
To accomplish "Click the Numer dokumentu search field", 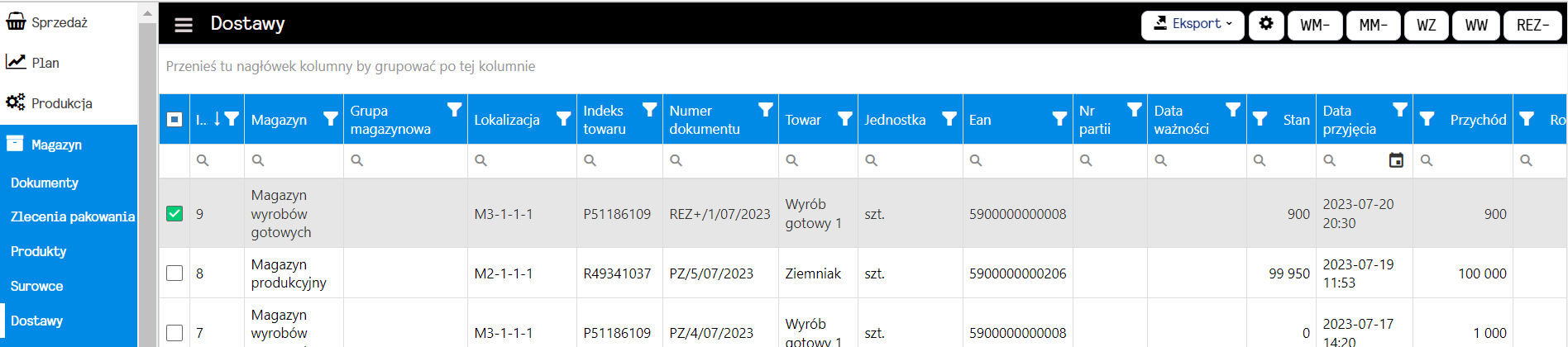I will click(x=720, y=160).
